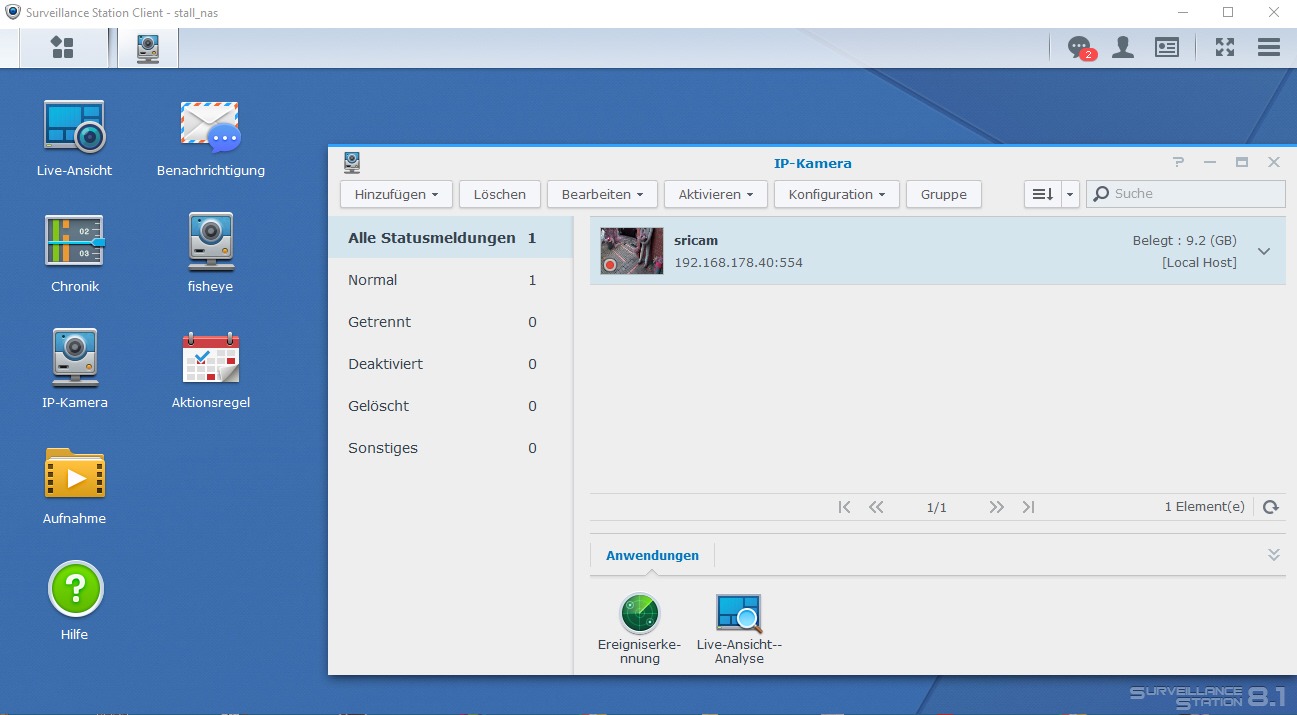Open the user account icon
1297x715 pixels.
(x=1123, y=47)
